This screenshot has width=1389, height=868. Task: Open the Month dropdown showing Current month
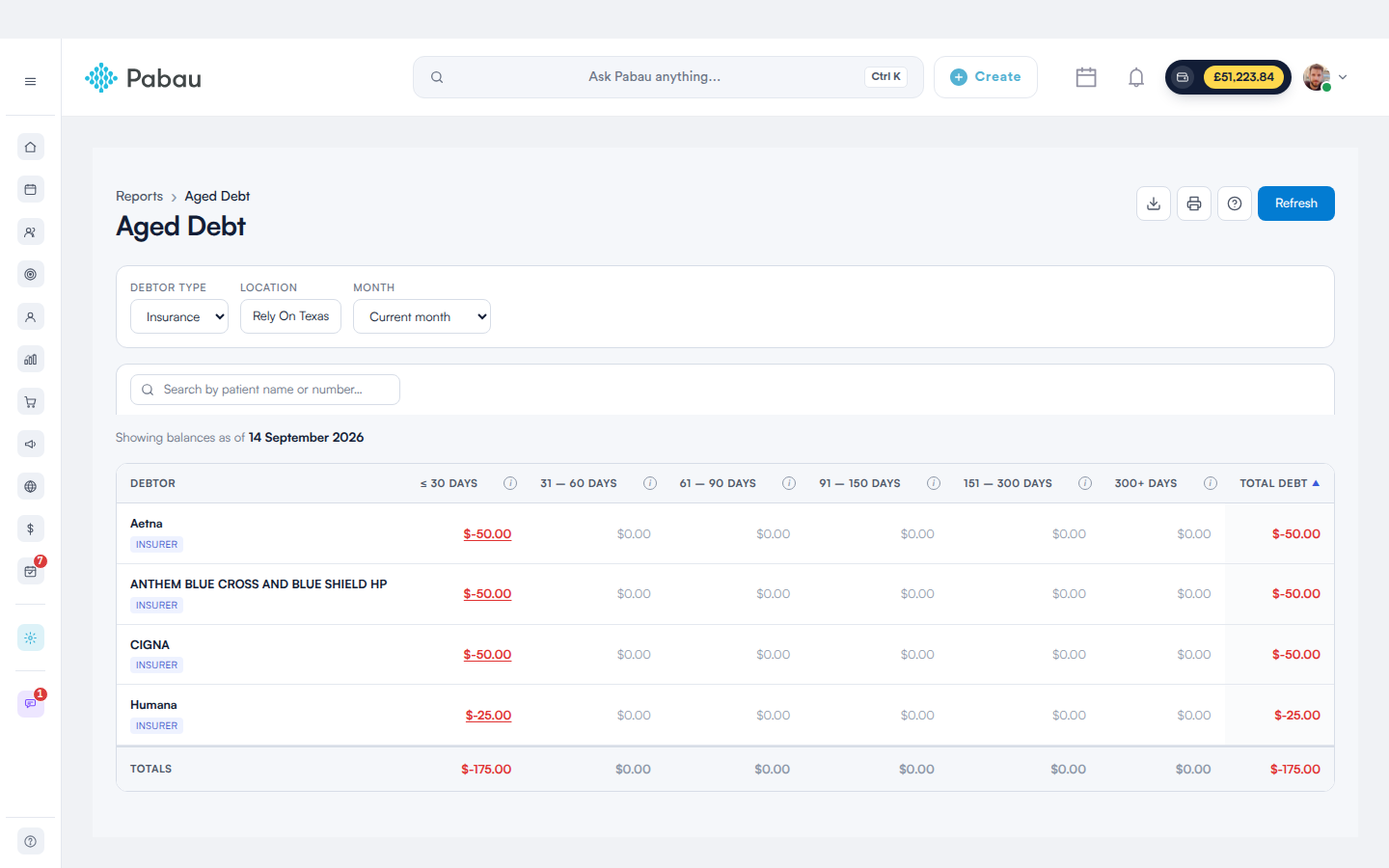pos(422,316)
